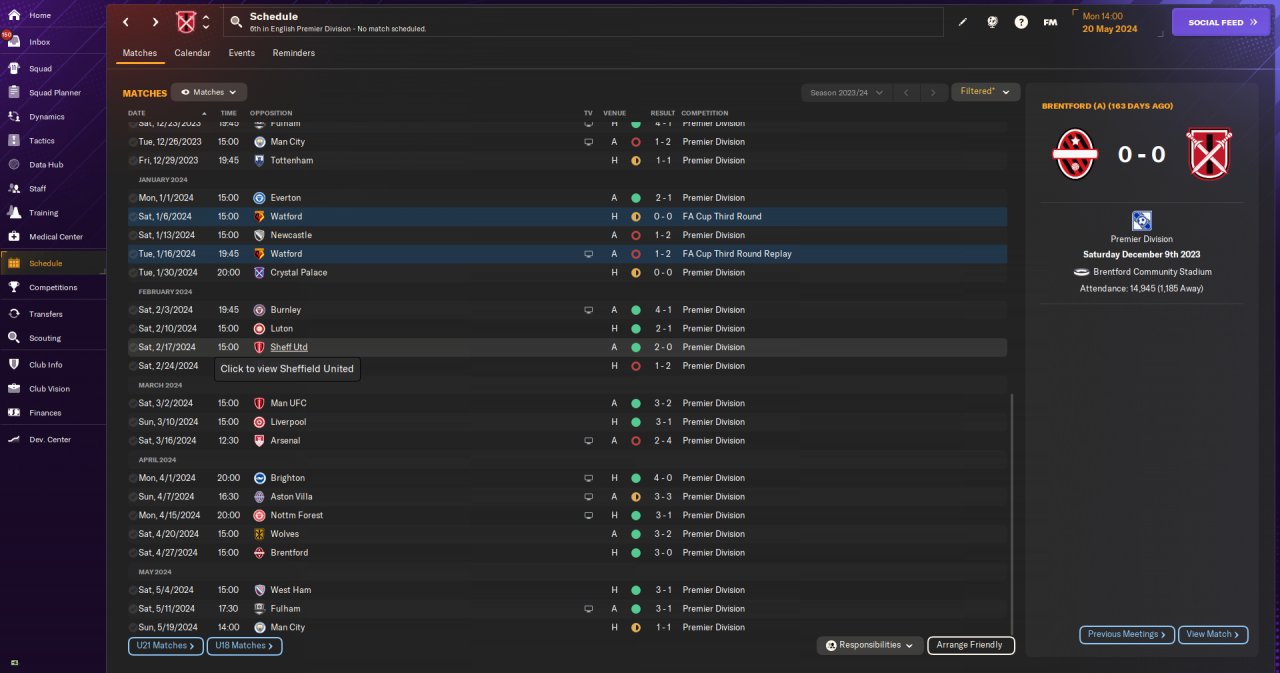Open Finances sidebar icon

click(14, 412)
